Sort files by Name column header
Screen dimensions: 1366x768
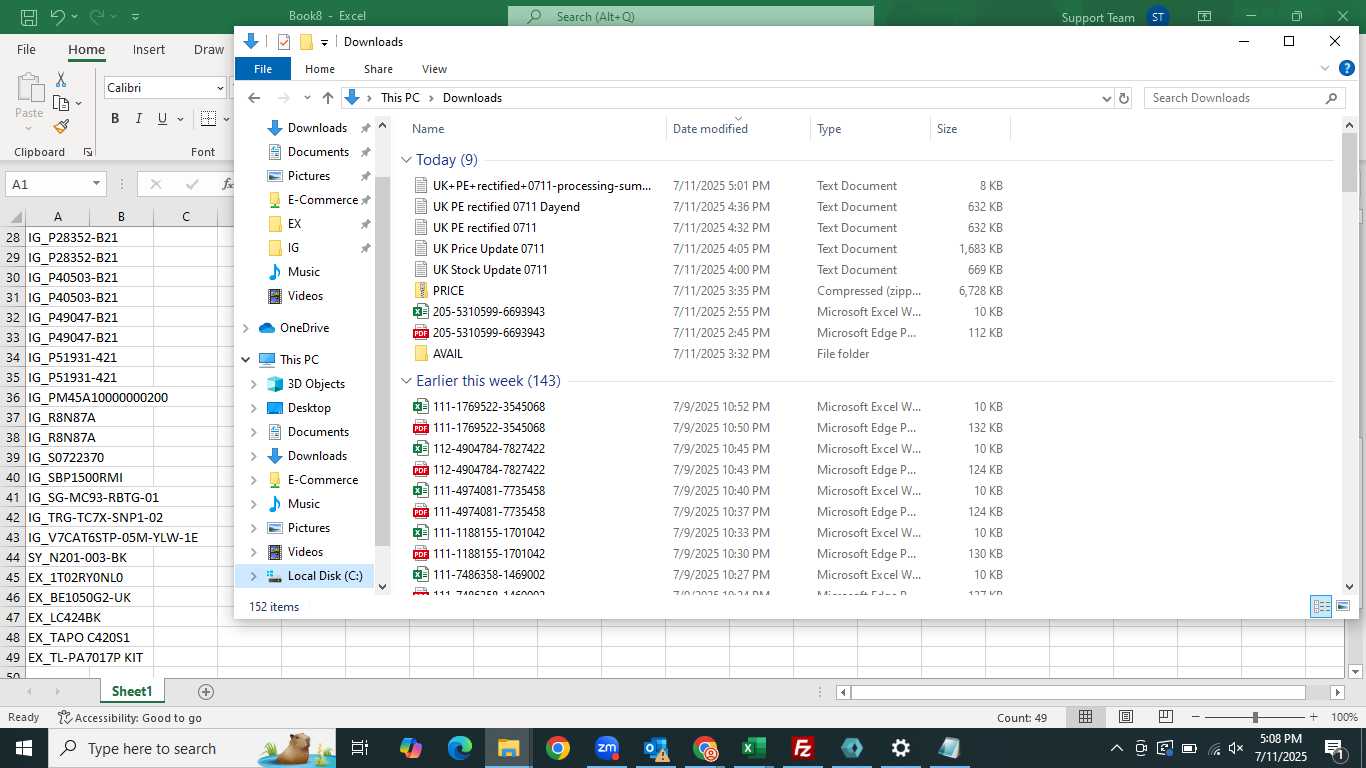(x=535, y=129)
